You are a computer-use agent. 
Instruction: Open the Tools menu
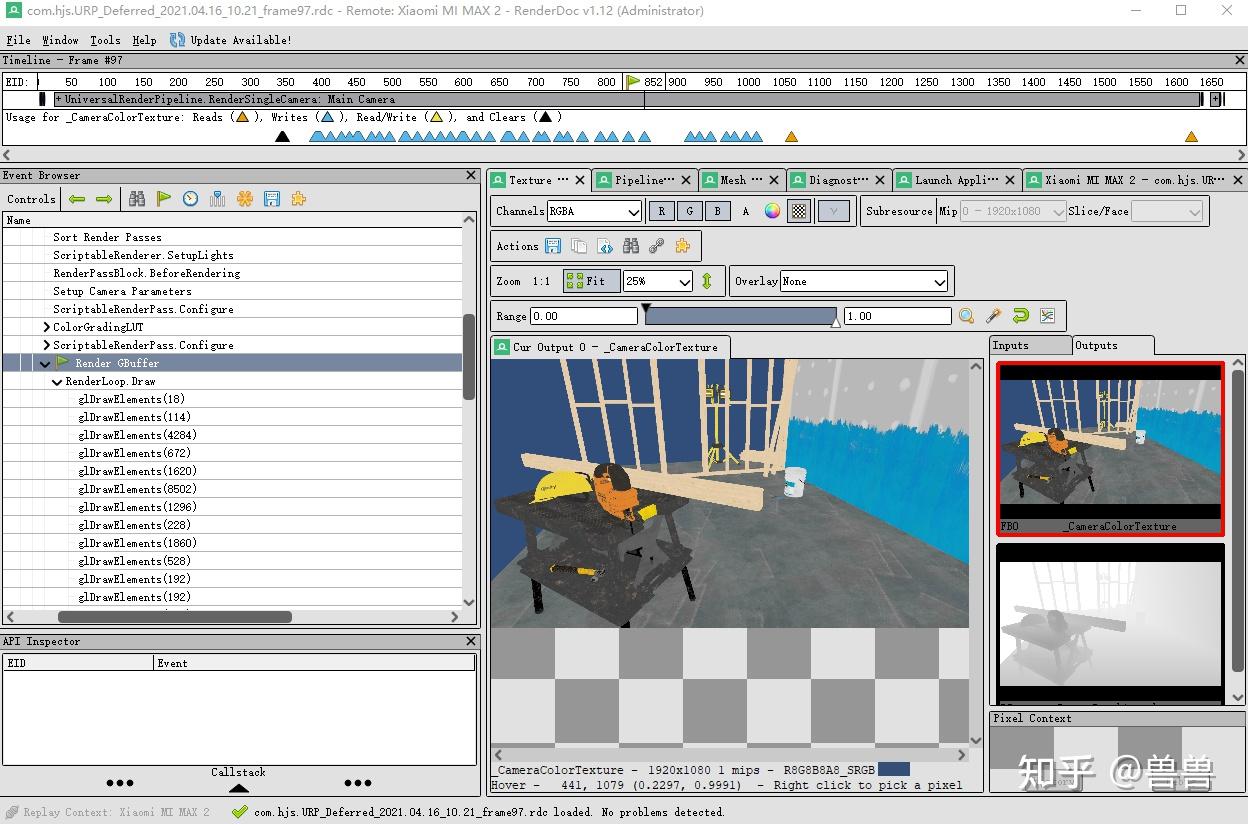coord(105,40)
